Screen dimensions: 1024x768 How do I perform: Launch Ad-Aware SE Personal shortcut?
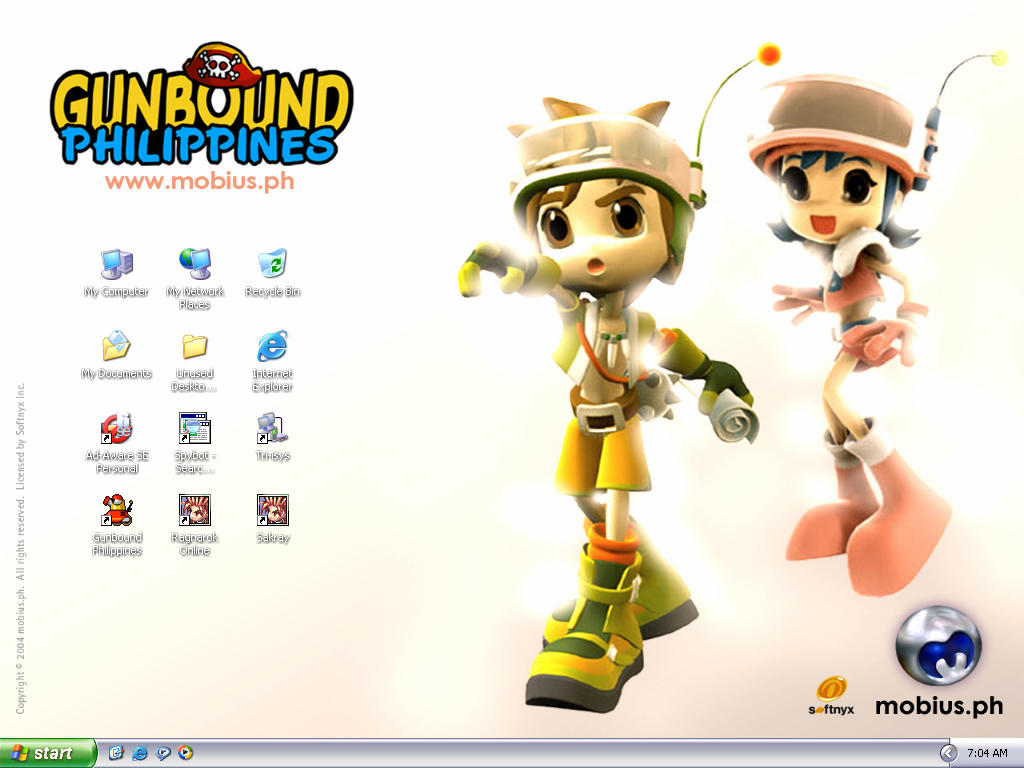(116, 428)
